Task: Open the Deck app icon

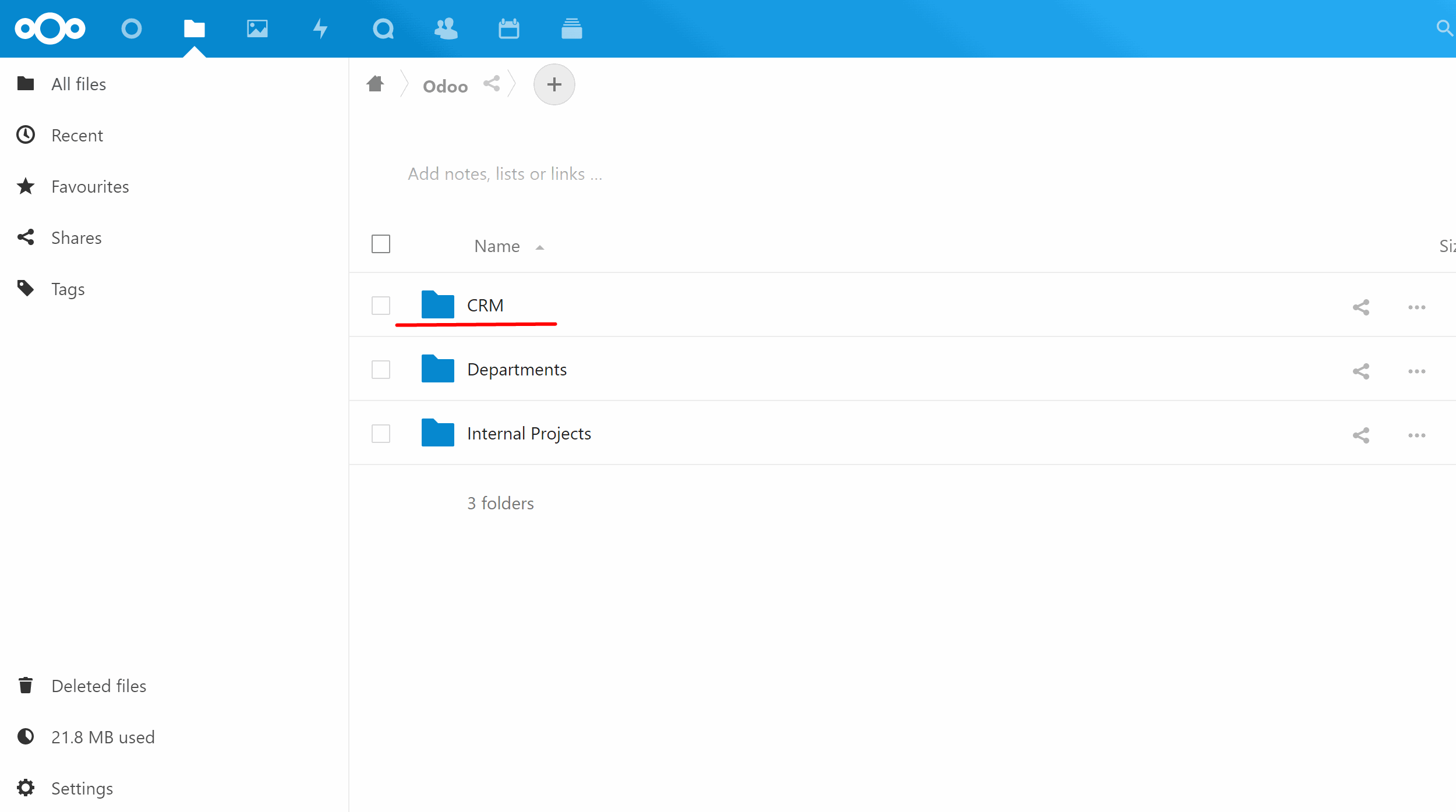Action: 572,29
